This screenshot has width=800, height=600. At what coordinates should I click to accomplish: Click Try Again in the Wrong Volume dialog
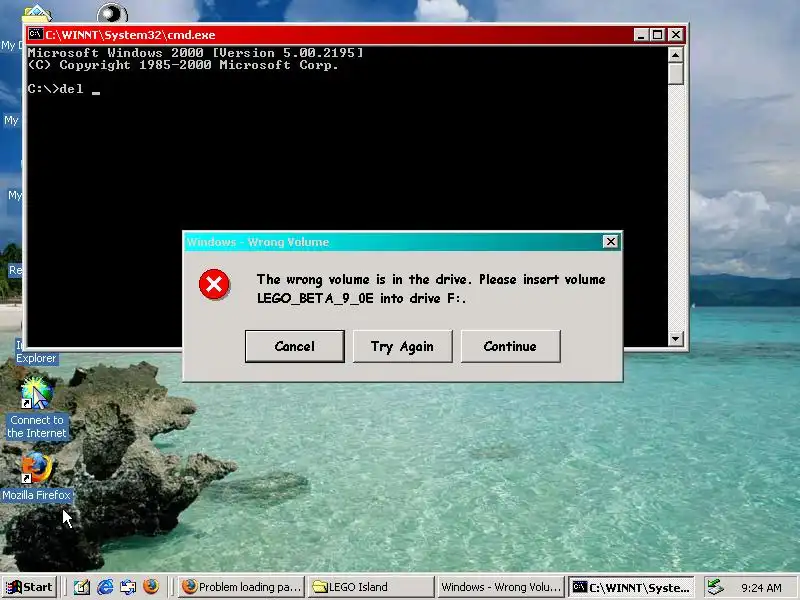point(403,346)
